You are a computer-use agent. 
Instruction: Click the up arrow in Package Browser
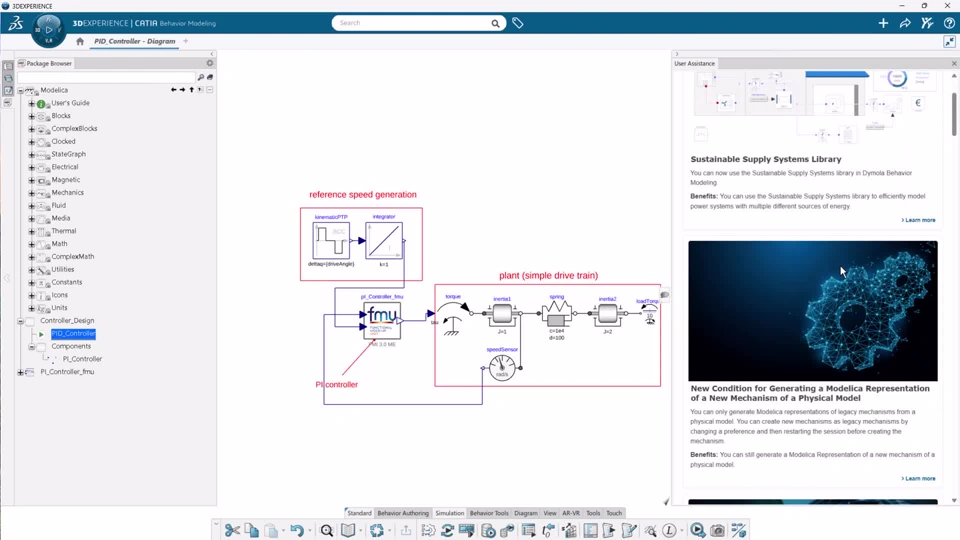pos(192,90)
